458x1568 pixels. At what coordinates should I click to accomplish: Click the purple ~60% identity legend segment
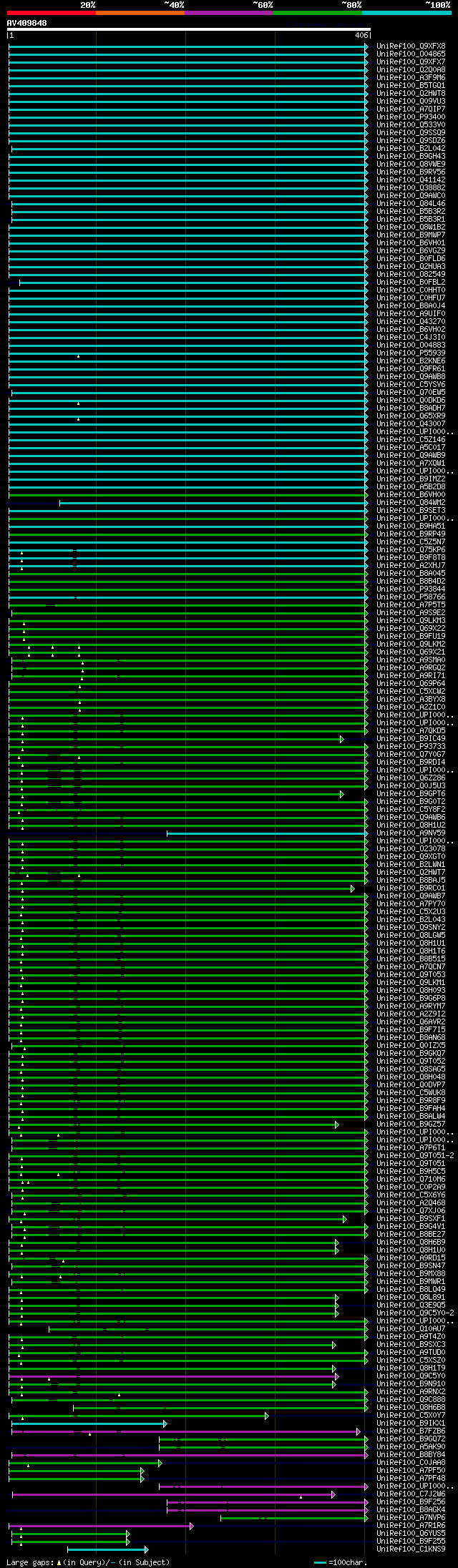(229, 13)
